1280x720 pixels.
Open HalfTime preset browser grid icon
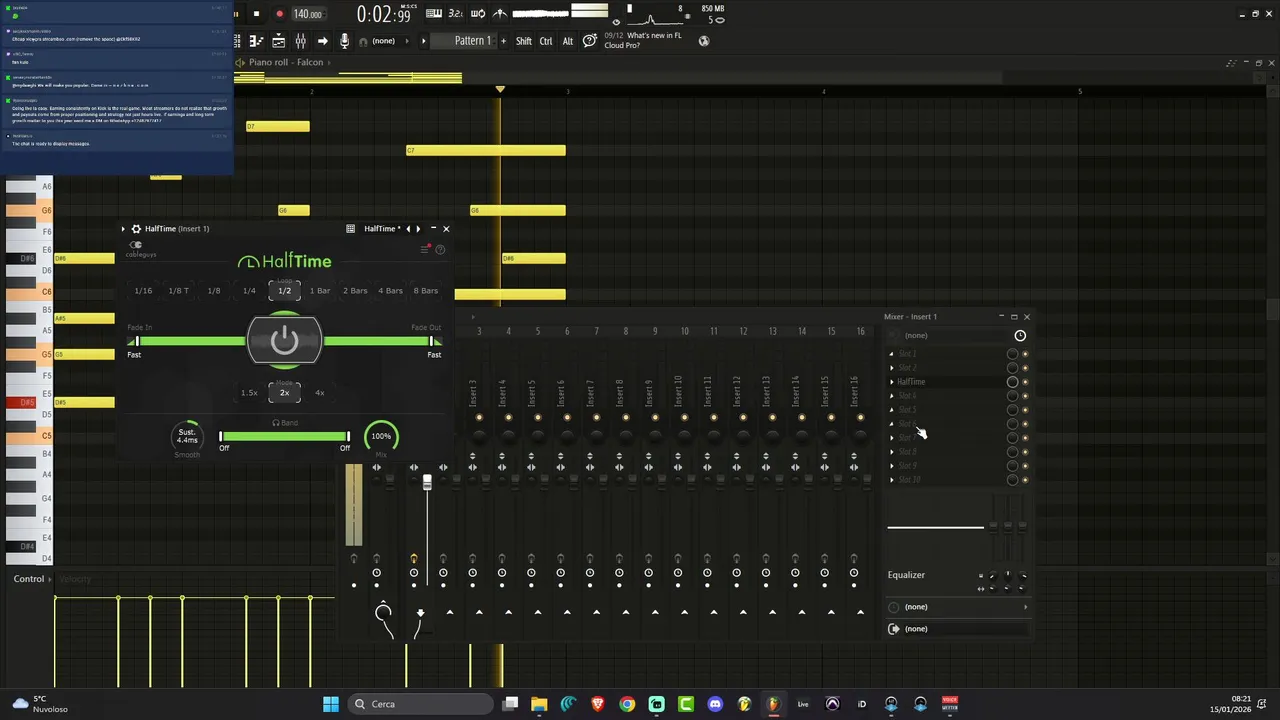pyautogui.click(x=350, y=229)
